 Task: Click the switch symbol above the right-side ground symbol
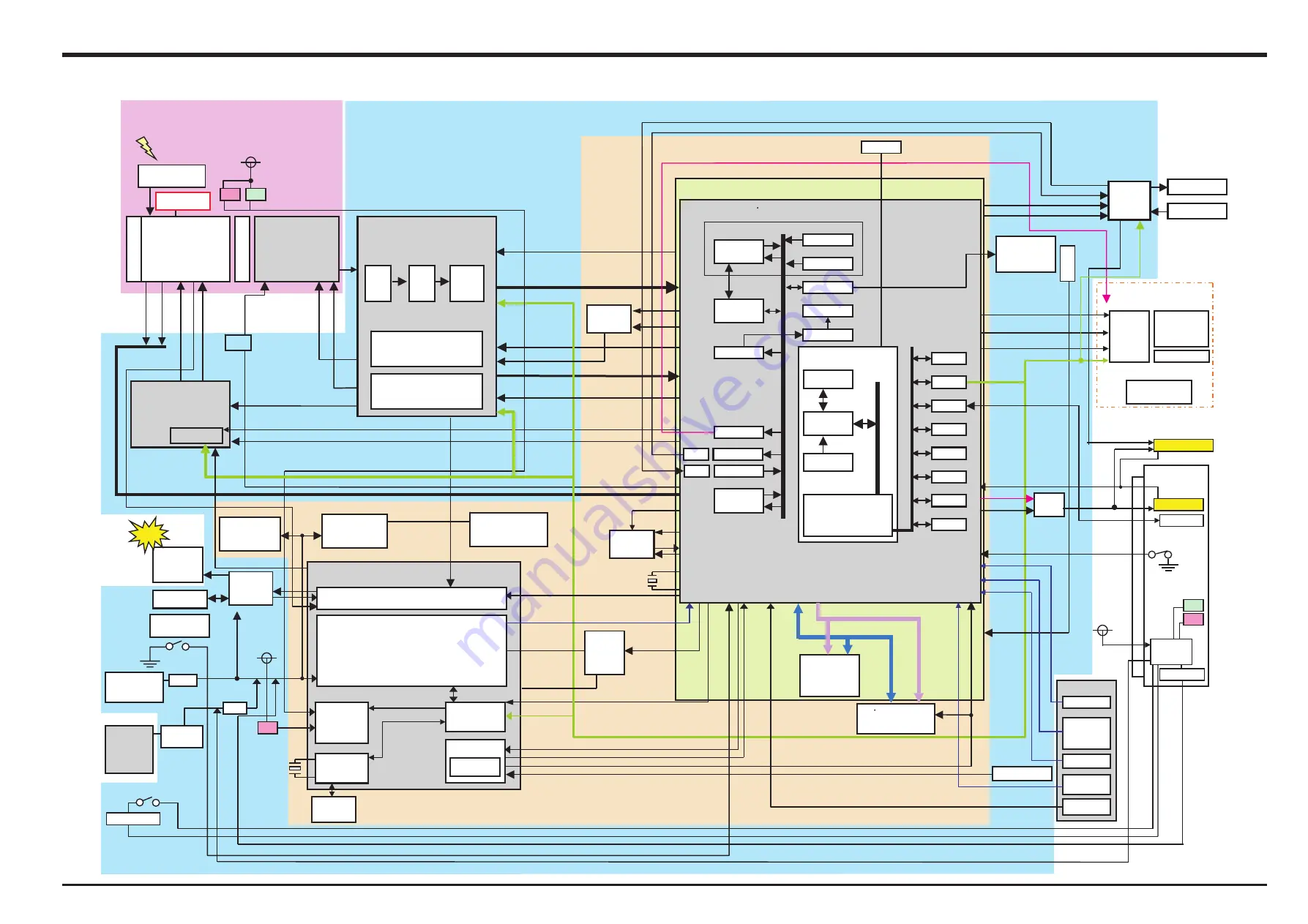click(x=1160, y=555)
